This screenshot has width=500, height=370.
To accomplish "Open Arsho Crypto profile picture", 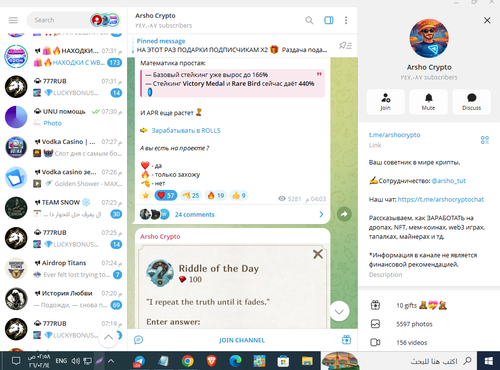I will click(x=429, y=38).
